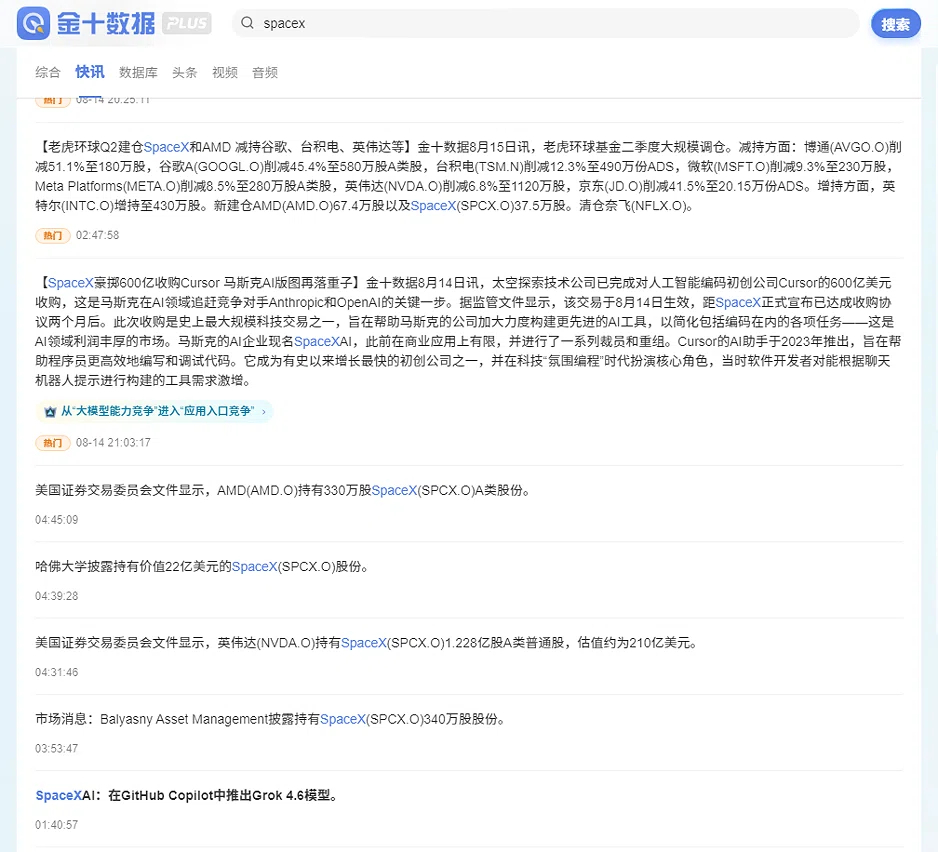Open the 视频 tab

[225, 72]
